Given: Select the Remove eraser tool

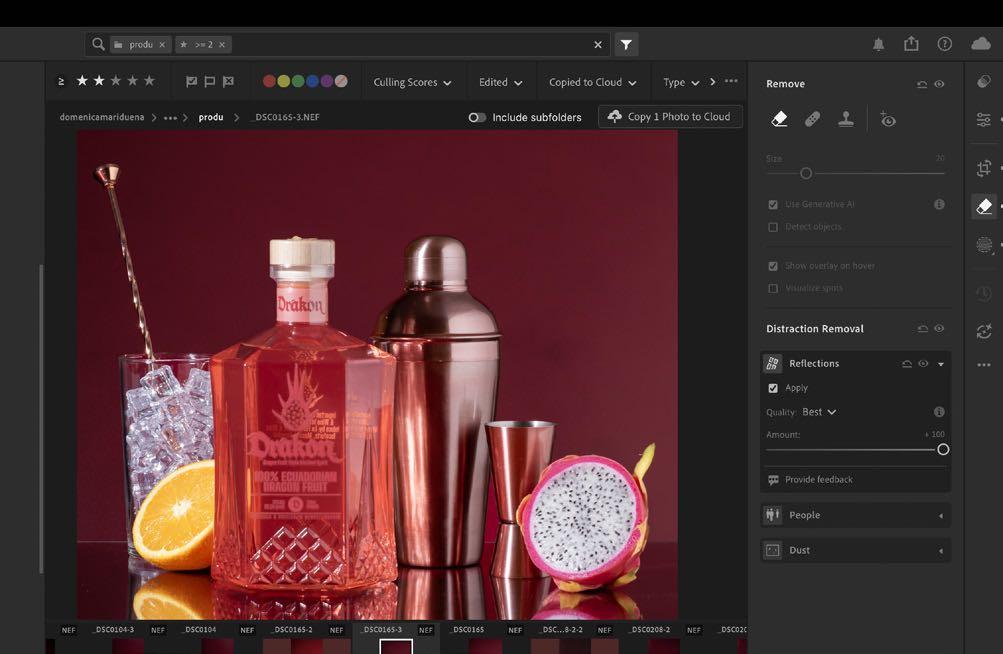Looking at the screenshot, I should tap(780, 119).
